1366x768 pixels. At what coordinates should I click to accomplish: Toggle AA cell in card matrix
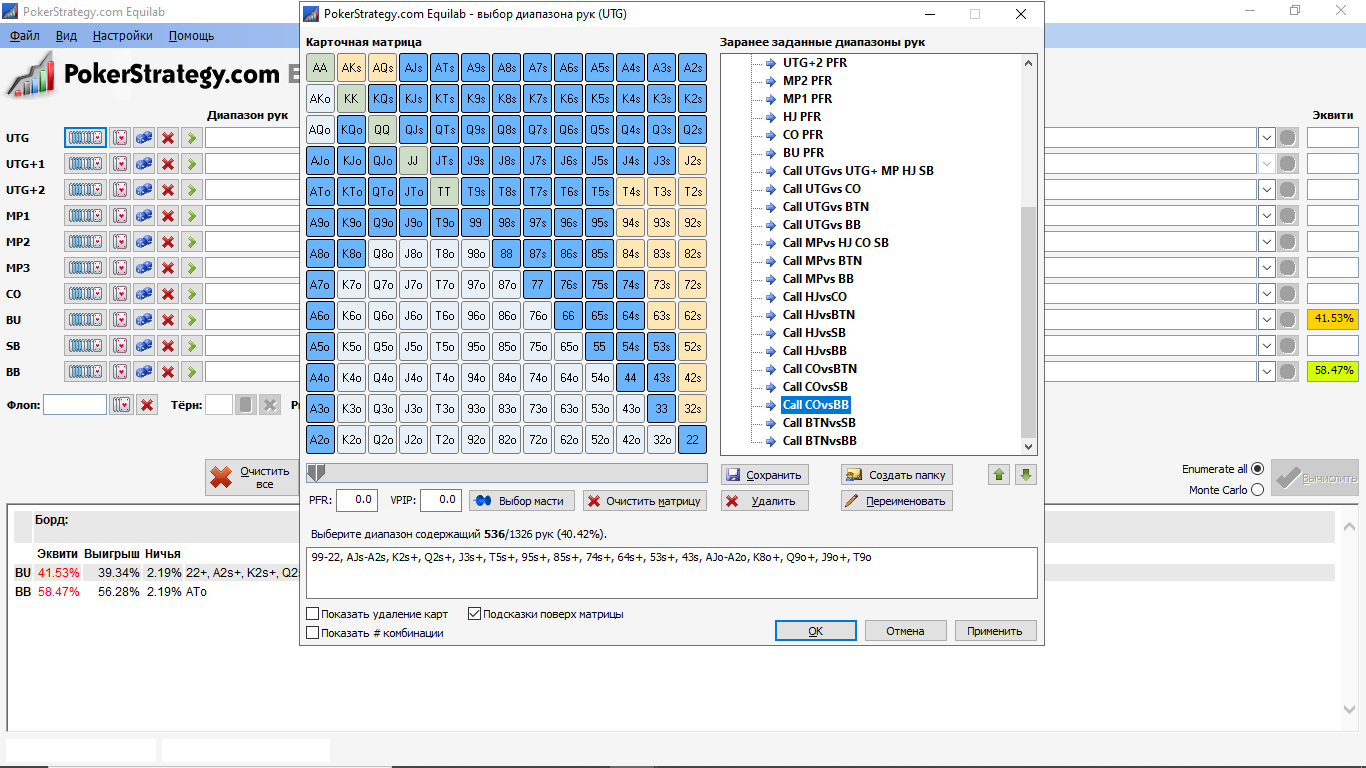320,68
